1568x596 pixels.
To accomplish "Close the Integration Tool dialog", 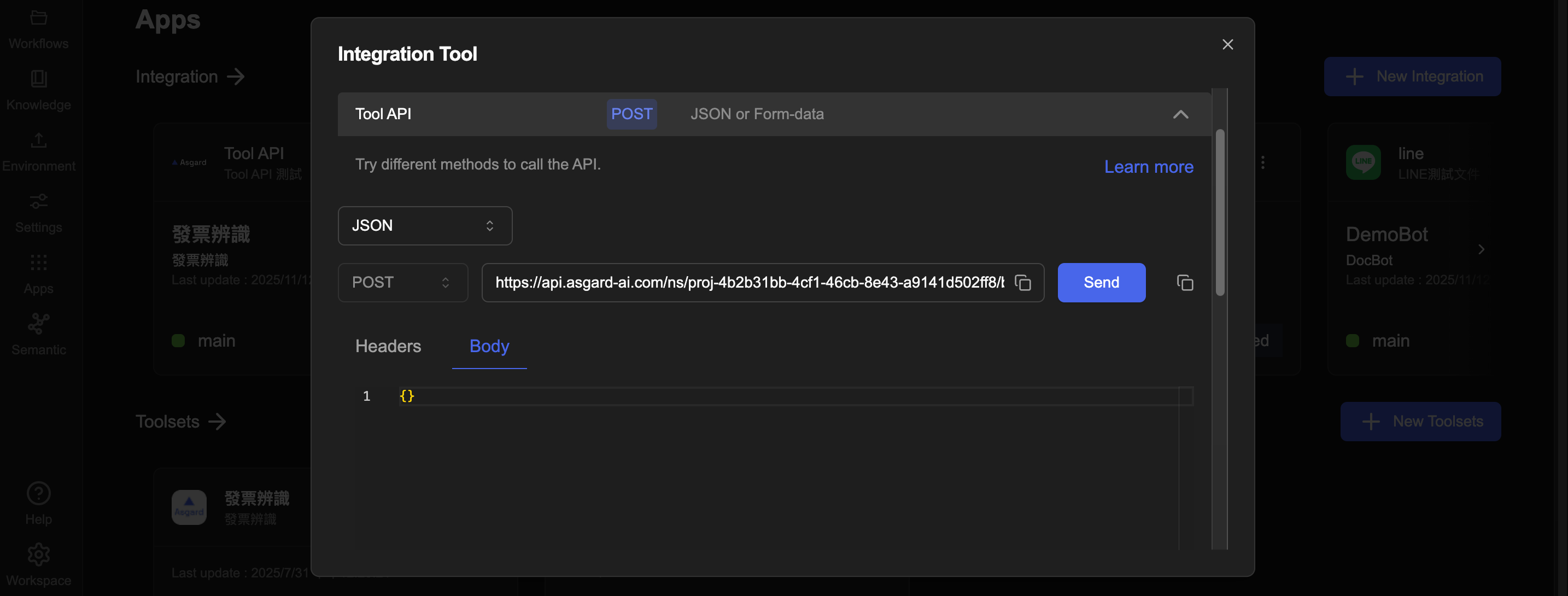I will pyautogui.click(x=1227, y=44).
